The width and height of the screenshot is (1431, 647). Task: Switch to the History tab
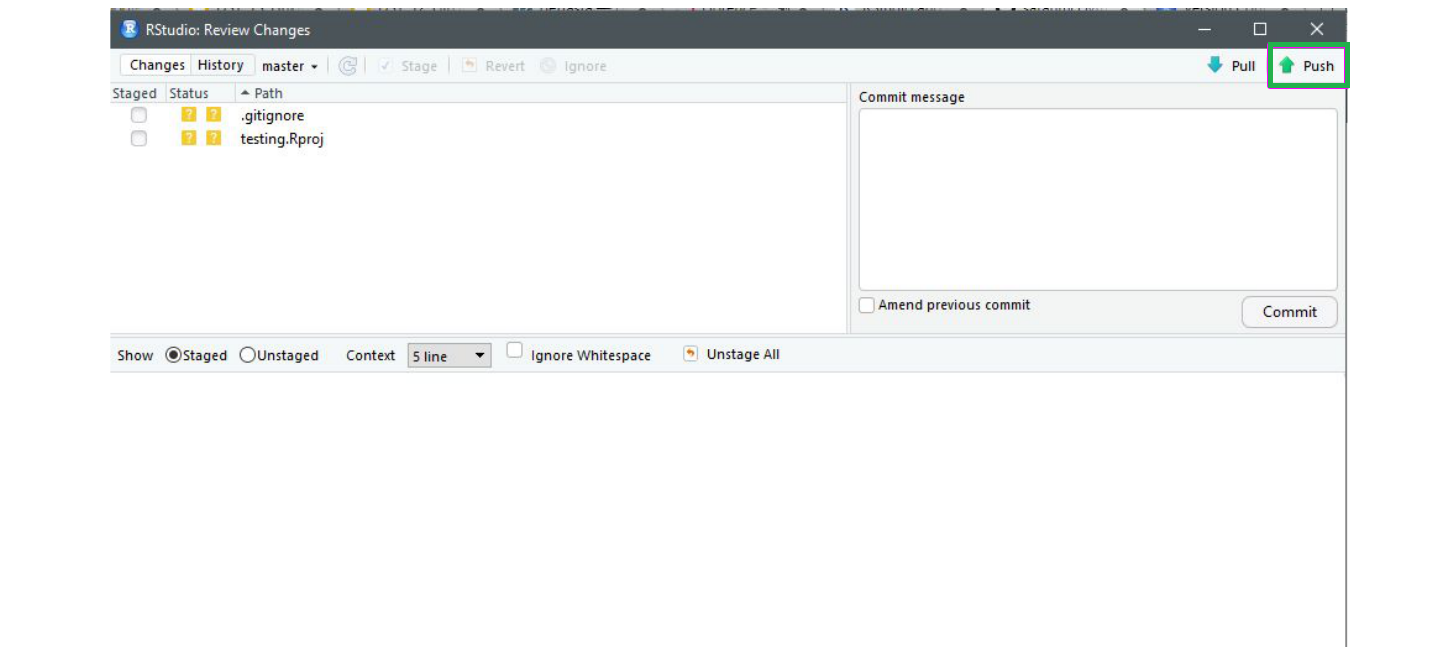pyautogui.click(x=221, y=65)
